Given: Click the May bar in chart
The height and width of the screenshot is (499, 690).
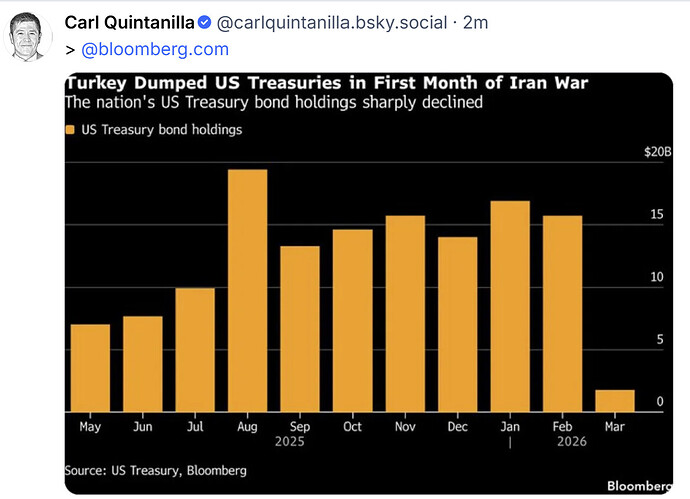Looking at the screenshot, I should point(90,368).
